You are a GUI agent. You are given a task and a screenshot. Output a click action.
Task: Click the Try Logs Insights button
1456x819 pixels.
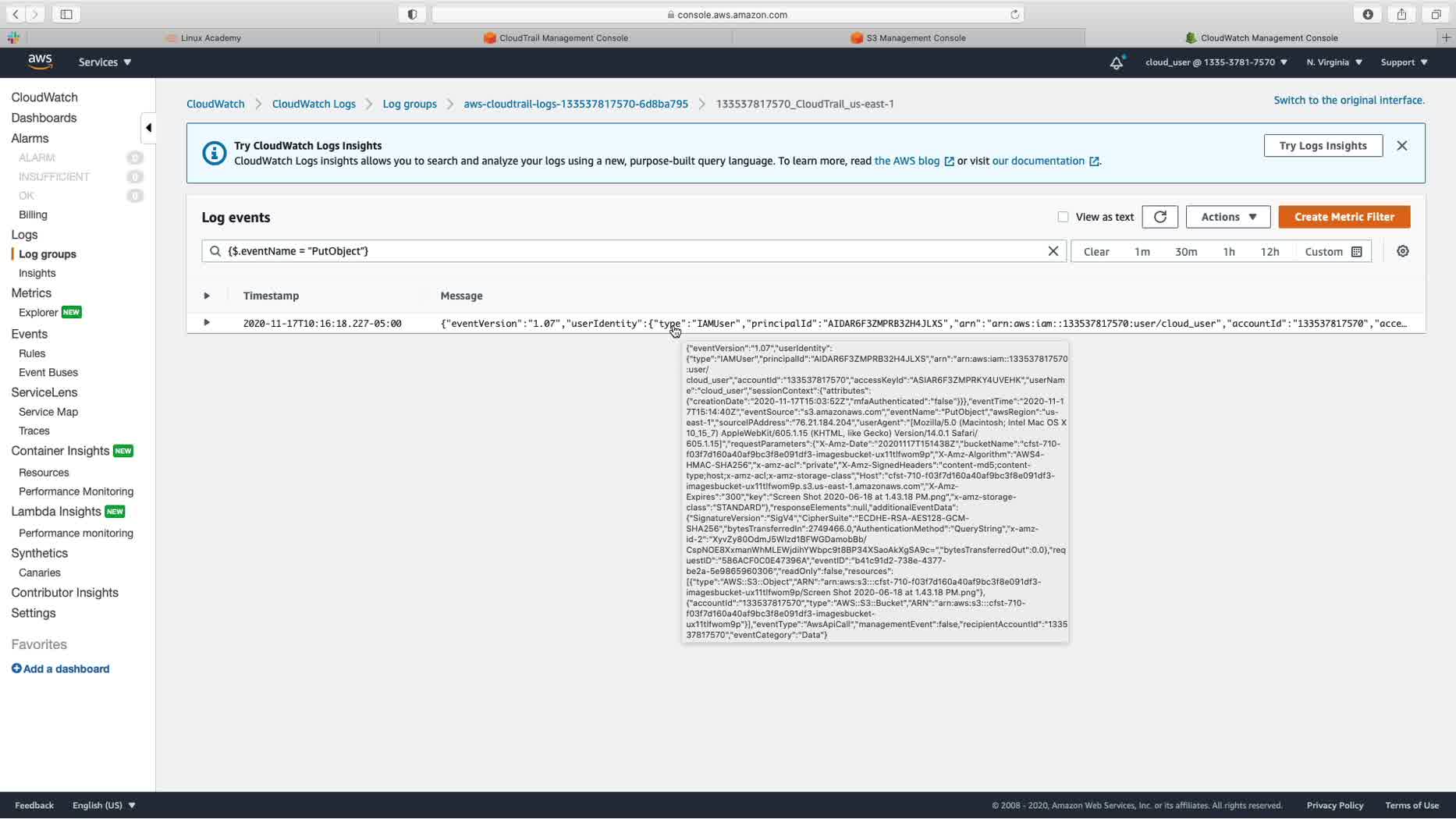pyautogui.click(x=1323, y=146)
